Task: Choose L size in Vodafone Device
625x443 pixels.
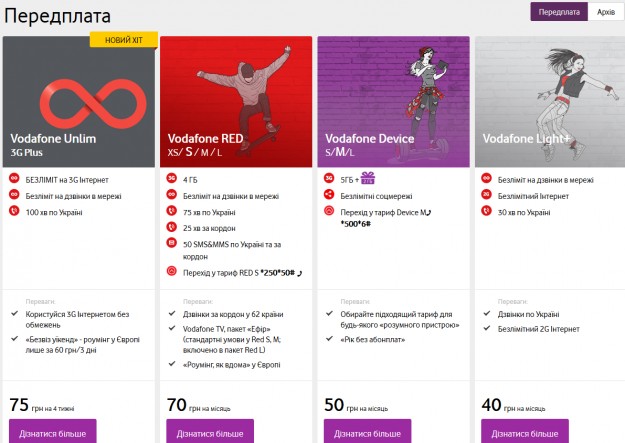Action: [x=356, y=154]
